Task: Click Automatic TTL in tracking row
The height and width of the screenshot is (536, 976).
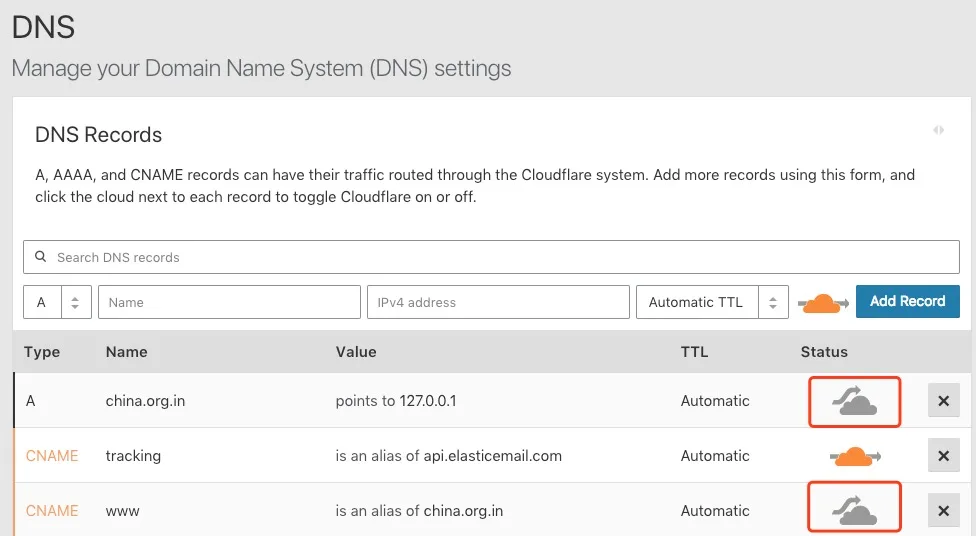Action: [x=715, y=456]
